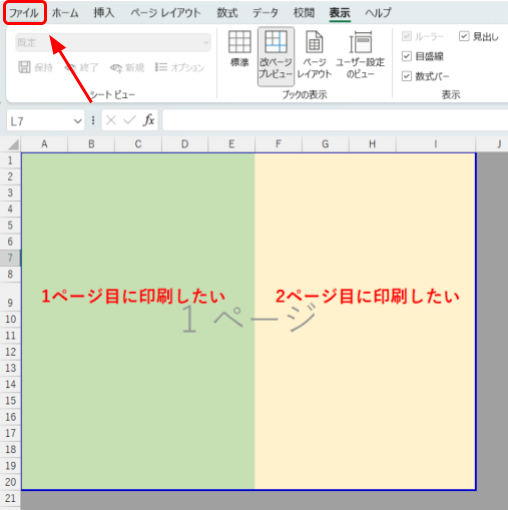
Task: Open the 校閲 tab
Action: point(304,13)
